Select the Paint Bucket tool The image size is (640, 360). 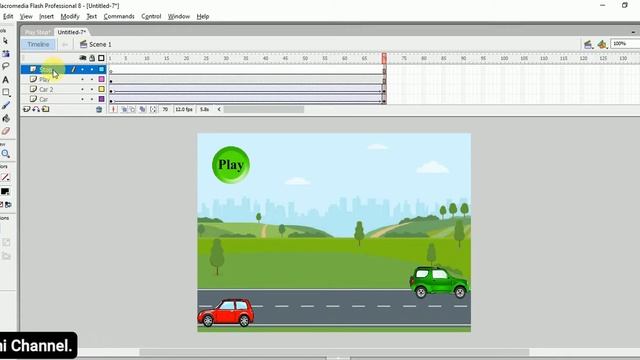pyautogui.click(x=6, y=118)
